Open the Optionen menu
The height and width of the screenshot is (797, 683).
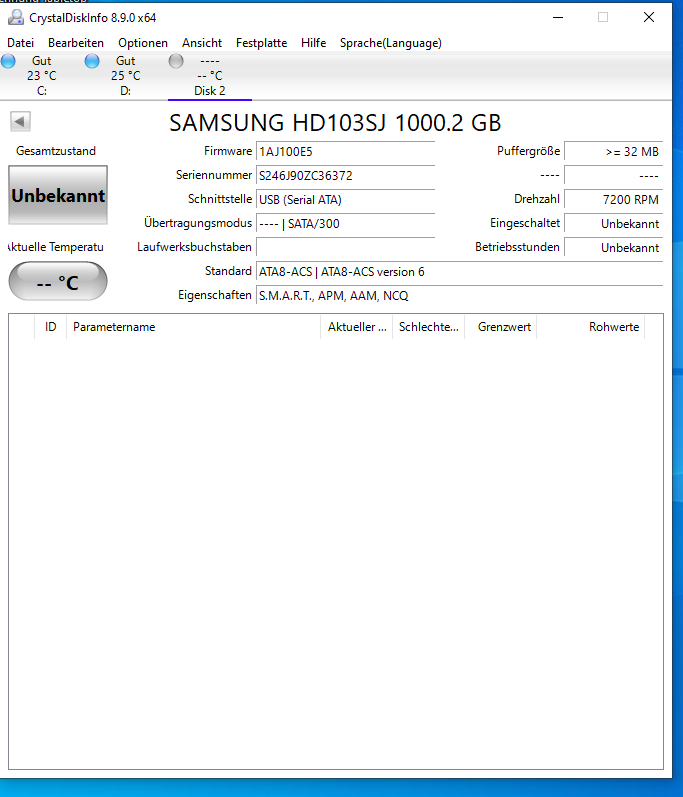[143, 43]
